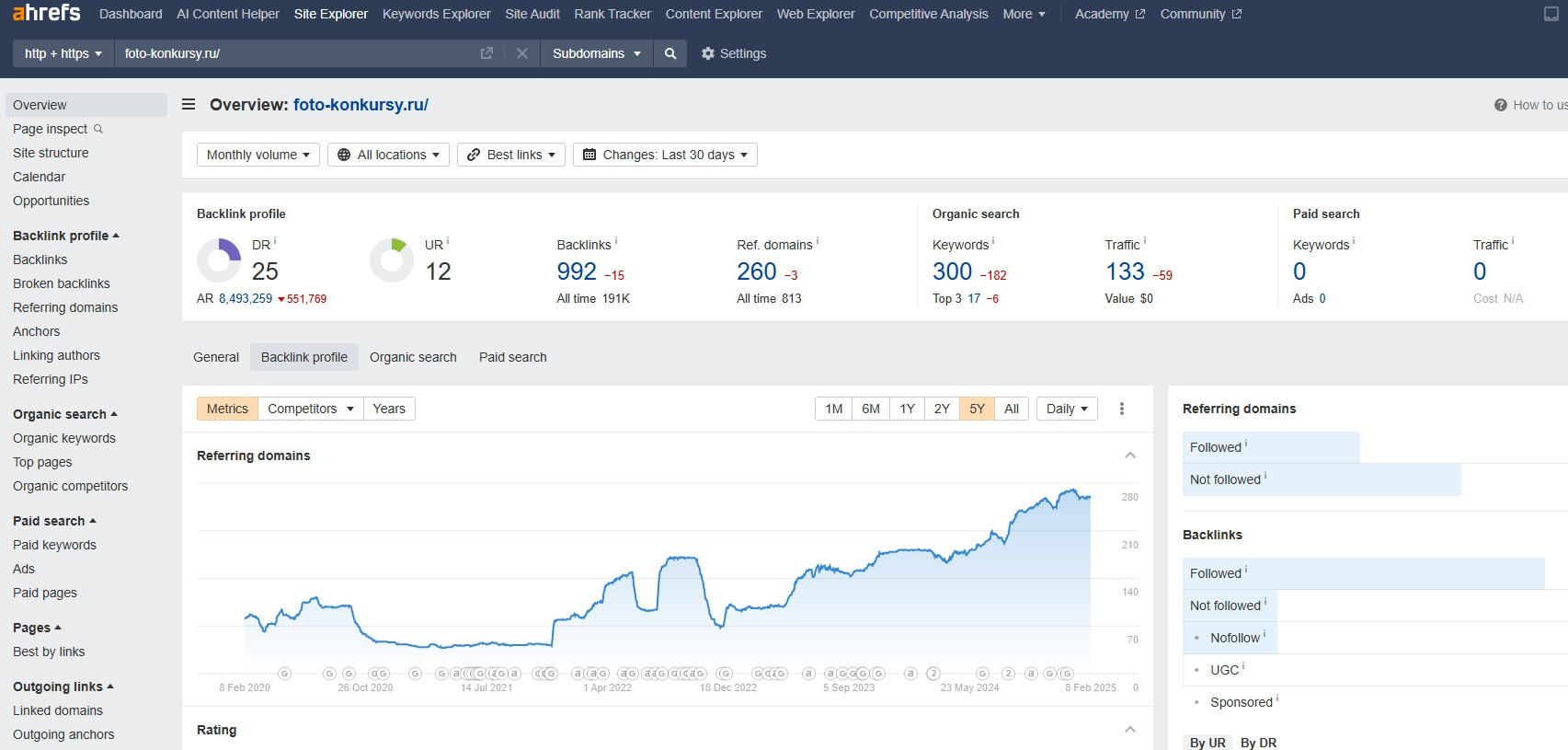Open Linked domains in sidebar
Viewport: 1568px width, 750px height.
click(x=58, y=710)
